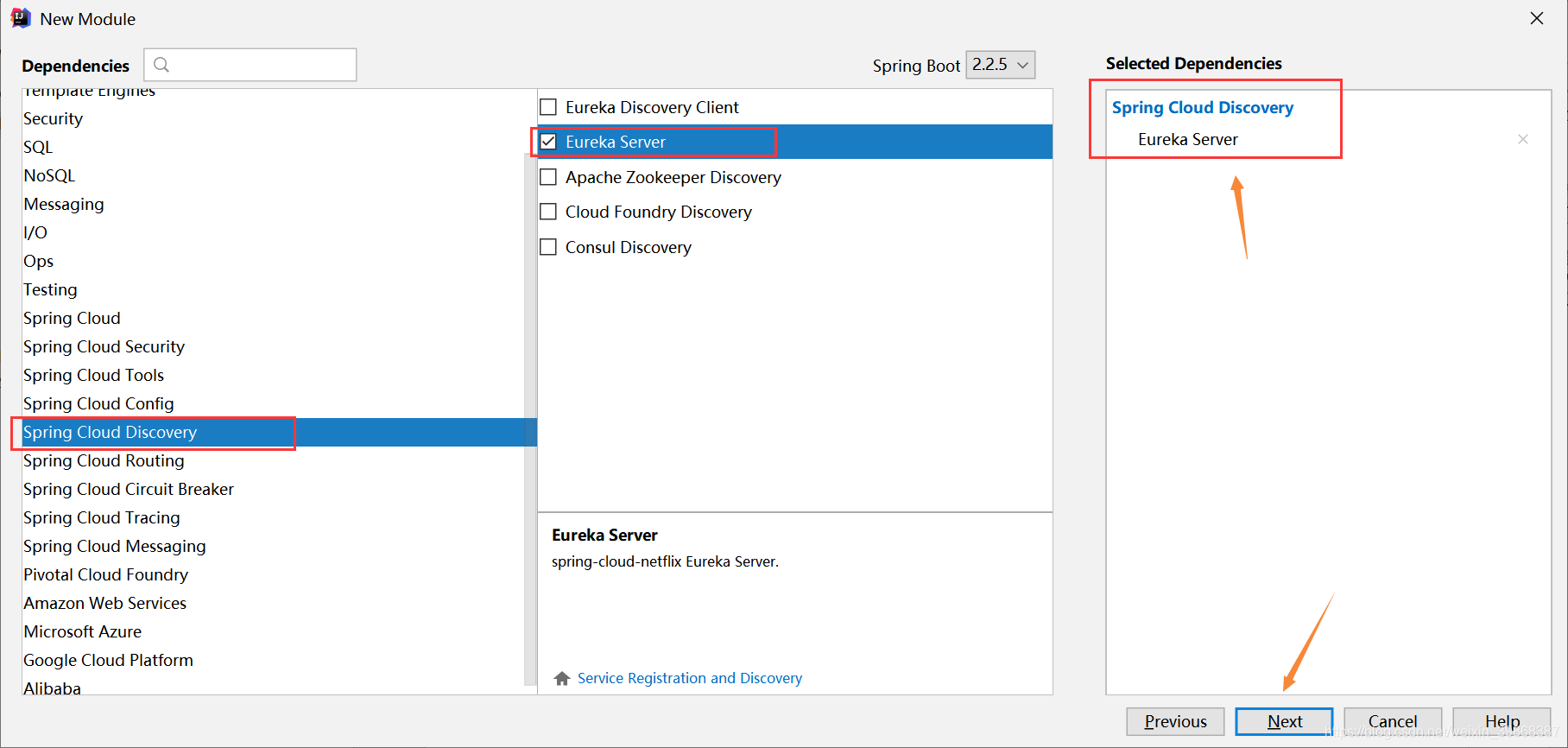Screen dimensions: 1568x748
Task: Enable Apache Zookeeper Discovery checkbox
Action: coord(548,177)
